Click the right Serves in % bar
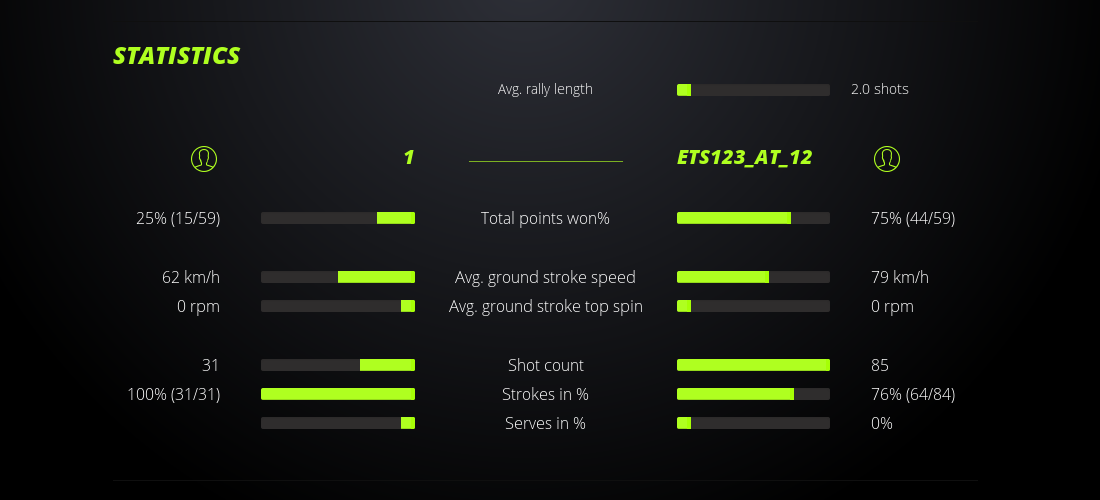This screenshot has height=500, width=1100. point(753,423)
